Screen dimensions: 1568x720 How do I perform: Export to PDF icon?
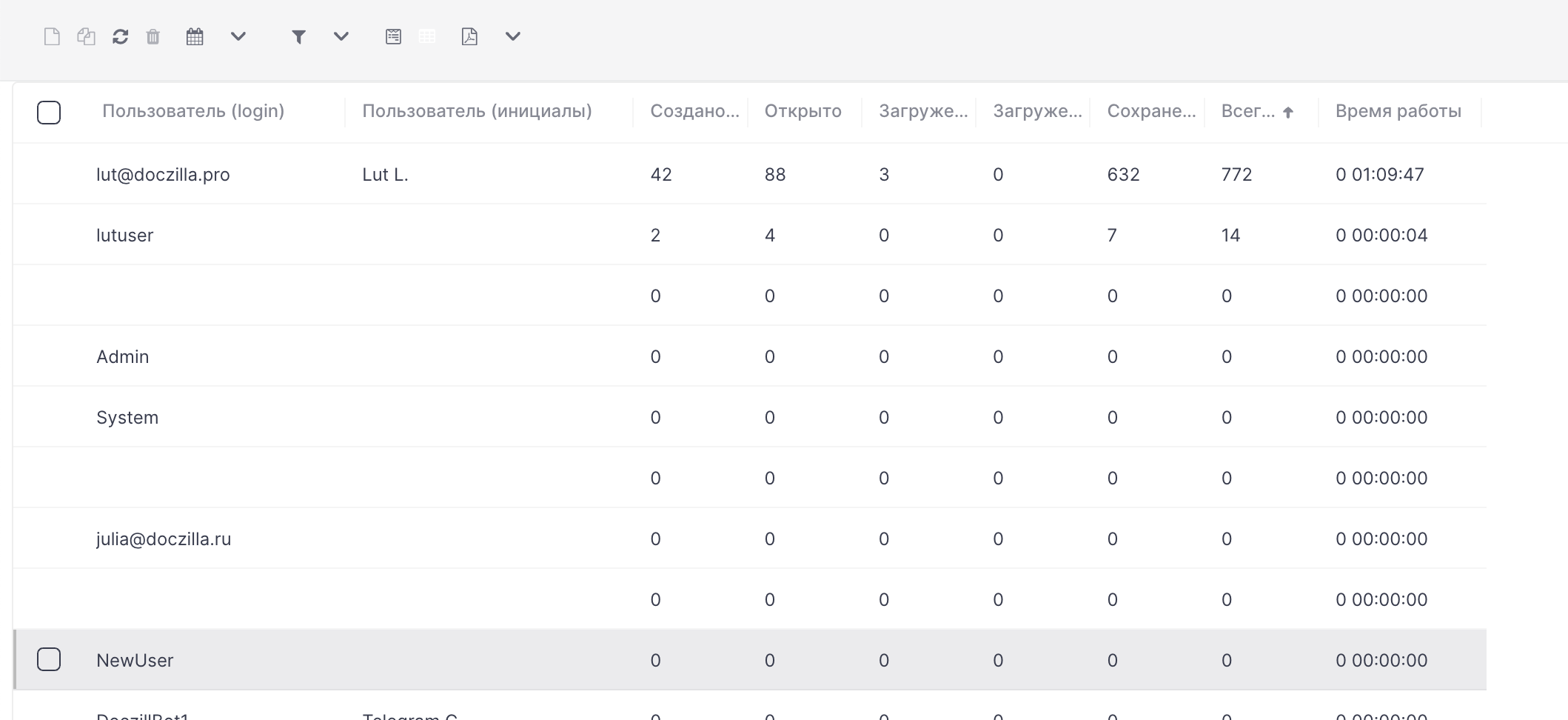(x=469, y=36)
